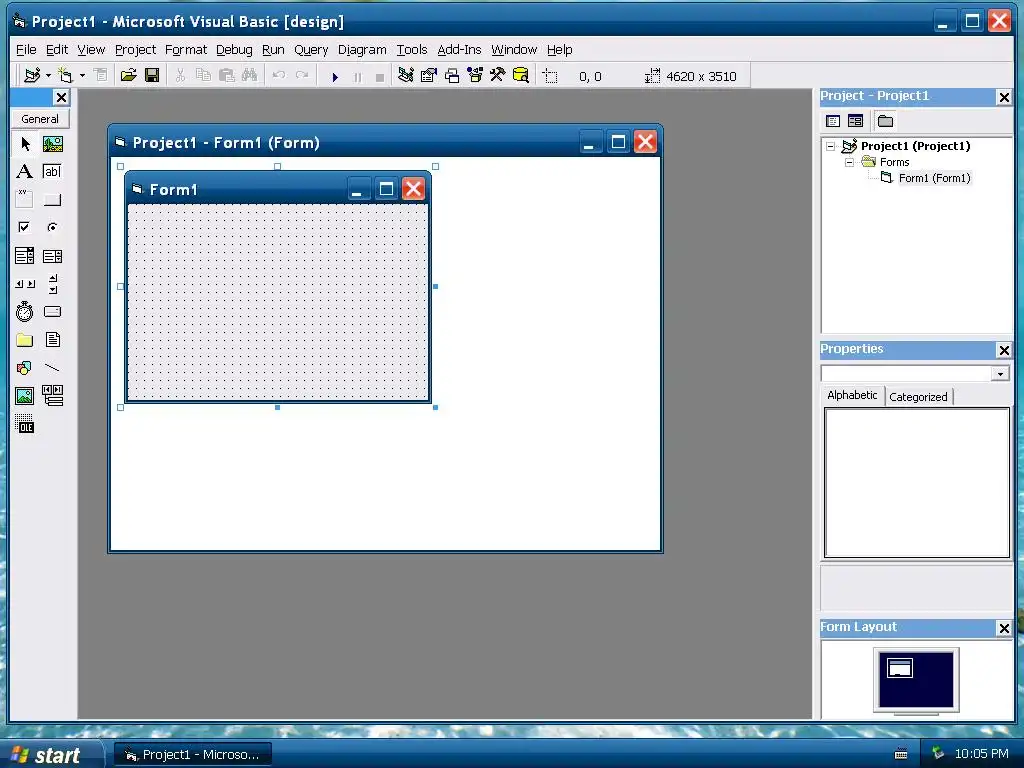Collapse the Forms folder node

[x=849, y=162]
